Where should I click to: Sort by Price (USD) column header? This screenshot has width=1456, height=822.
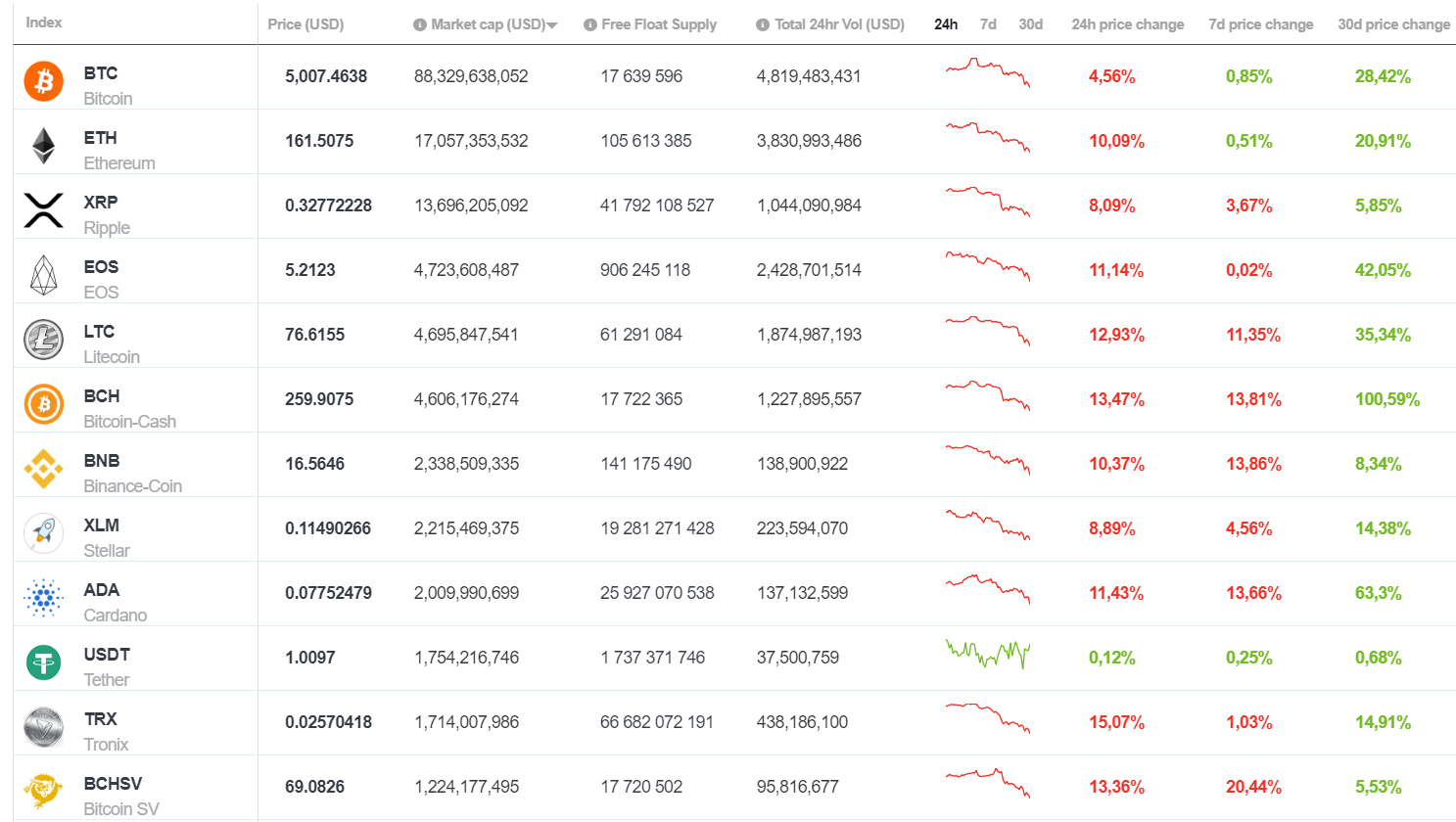pyautogui.click(x=305, y=24)
